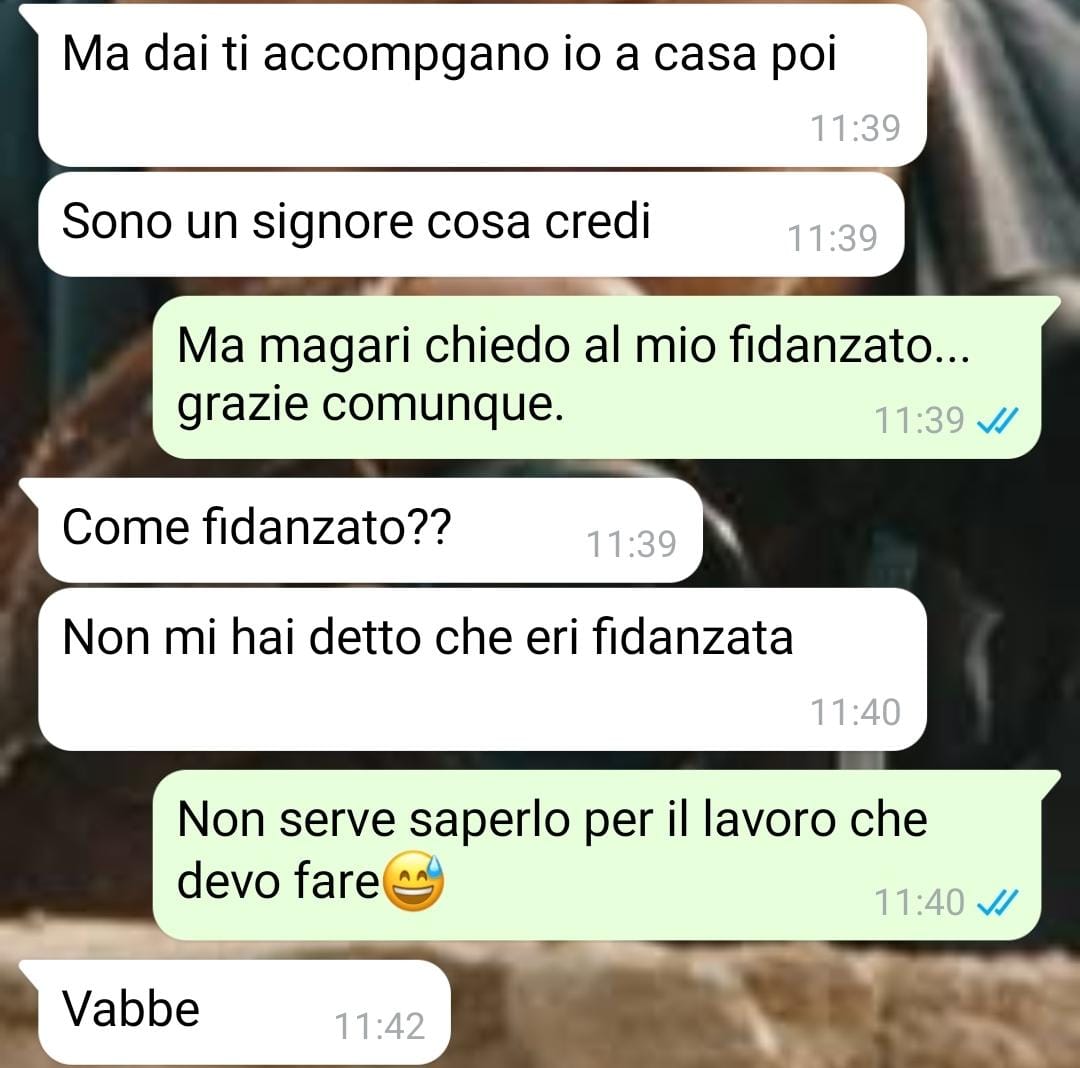The height and width of the screenshot is (1068, 1080).
Task: Tap blue read ticks on 'devo fare' message
Action: click(x=997, y=902)
